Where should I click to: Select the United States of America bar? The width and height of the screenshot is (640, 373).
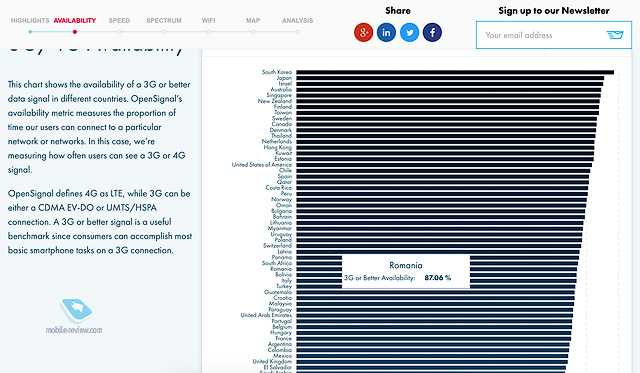(444, 165)
